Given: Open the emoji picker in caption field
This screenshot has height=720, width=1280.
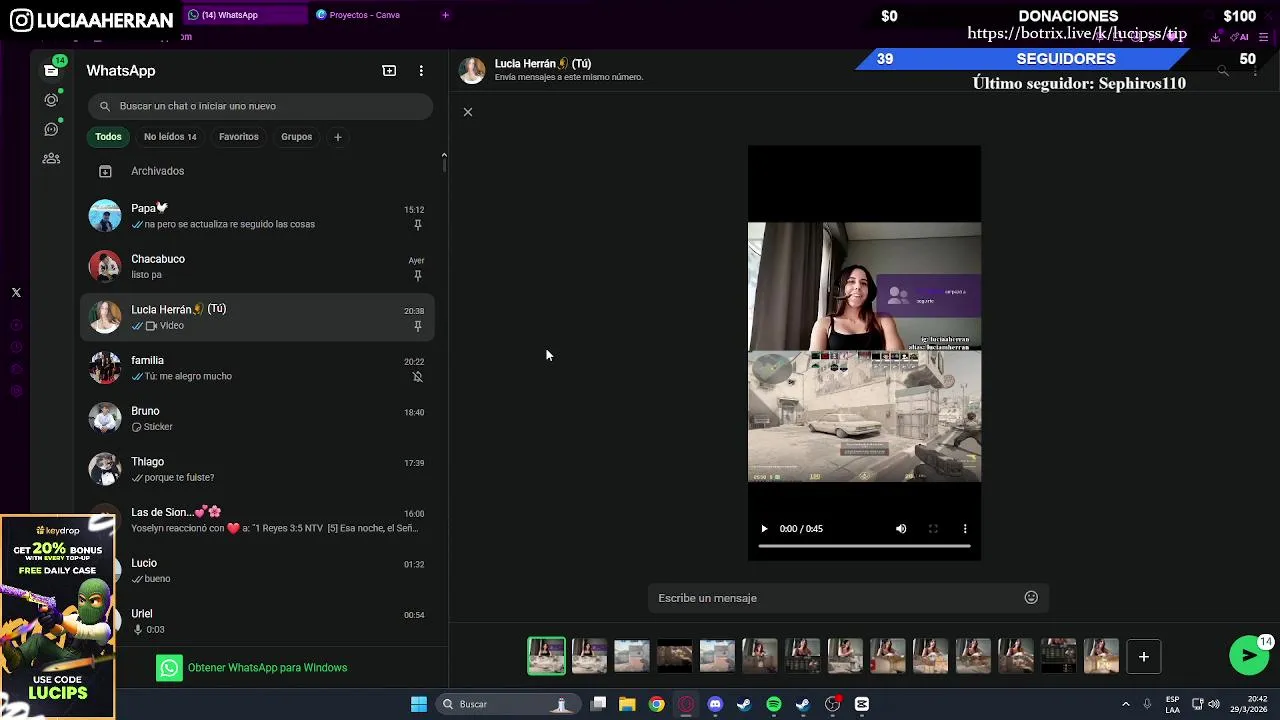Looking at the screenshot, I should [1031, 598].
